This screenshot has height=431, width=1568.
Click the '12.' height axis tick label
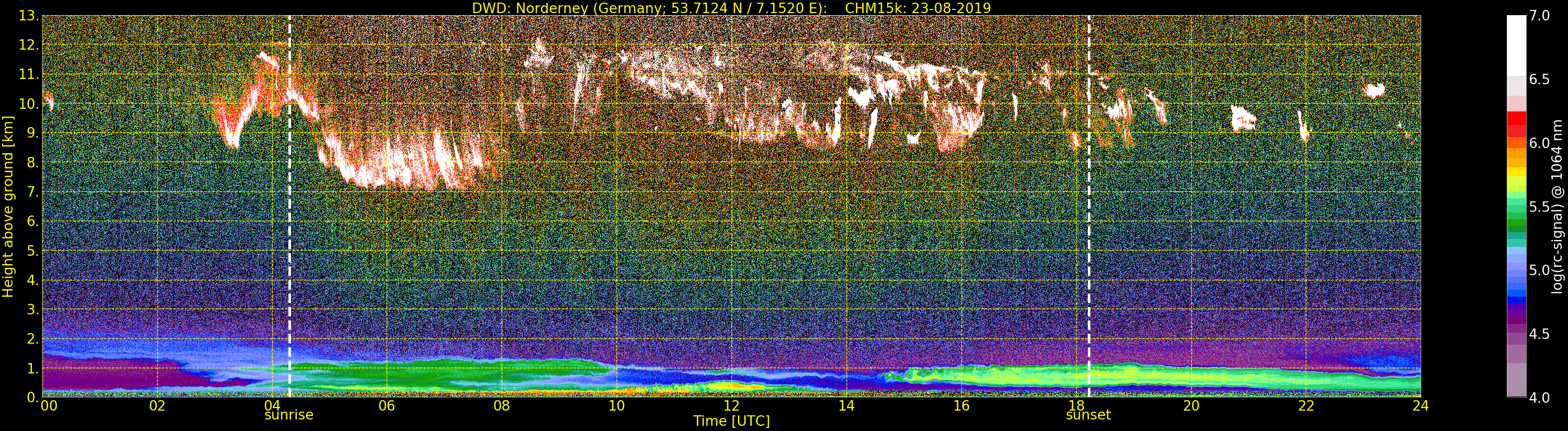click(29, 45)
